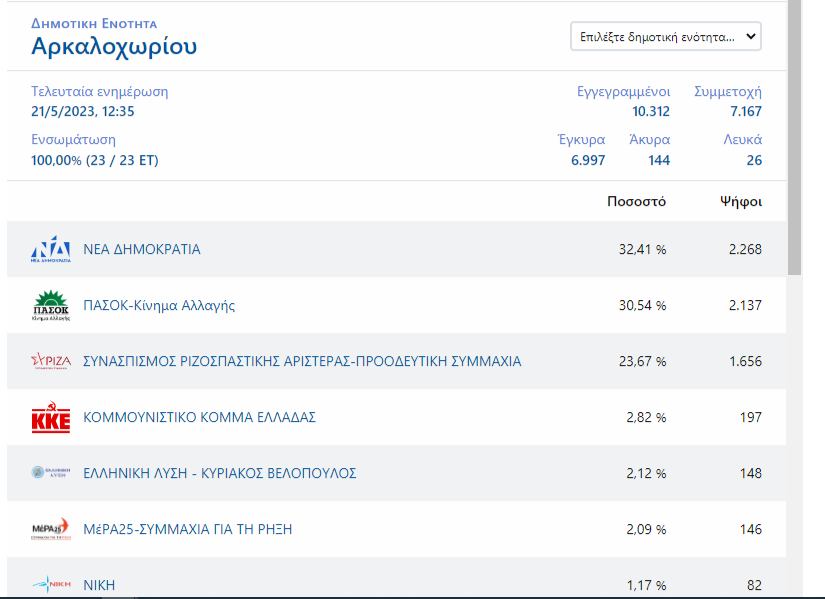
Task: Click ΚΟΜΜΟΥΝΙΣΤΙΚΟ ΚΟΜΜΑ ΕΛΛΑΔΑΣ party name
Action: [199, 417]
